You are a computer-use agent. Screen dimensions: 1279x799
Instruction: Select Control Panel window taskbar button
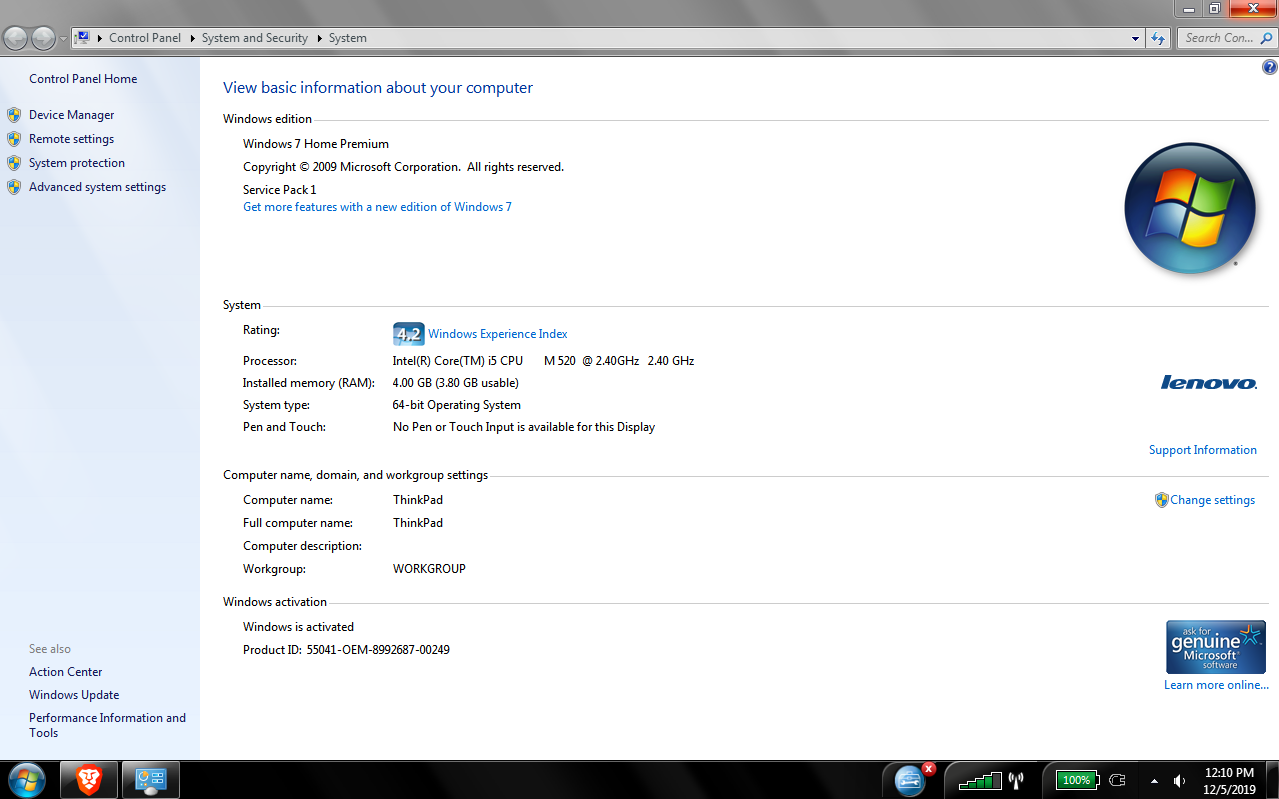point(151,780)
